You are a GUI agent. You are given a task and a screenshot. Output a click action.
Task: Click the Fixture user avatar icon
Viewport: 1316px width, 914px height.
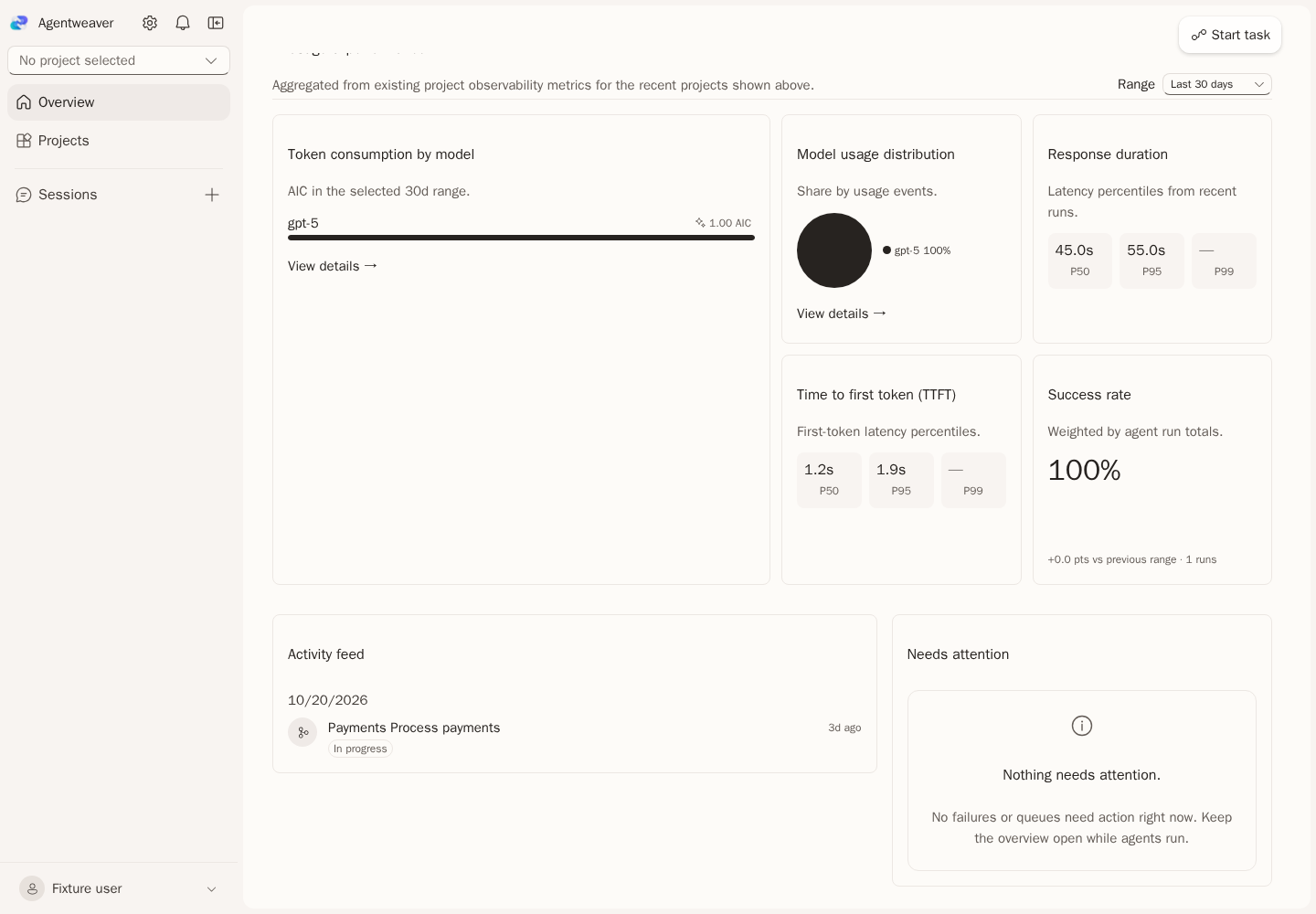tap(32, 888)
